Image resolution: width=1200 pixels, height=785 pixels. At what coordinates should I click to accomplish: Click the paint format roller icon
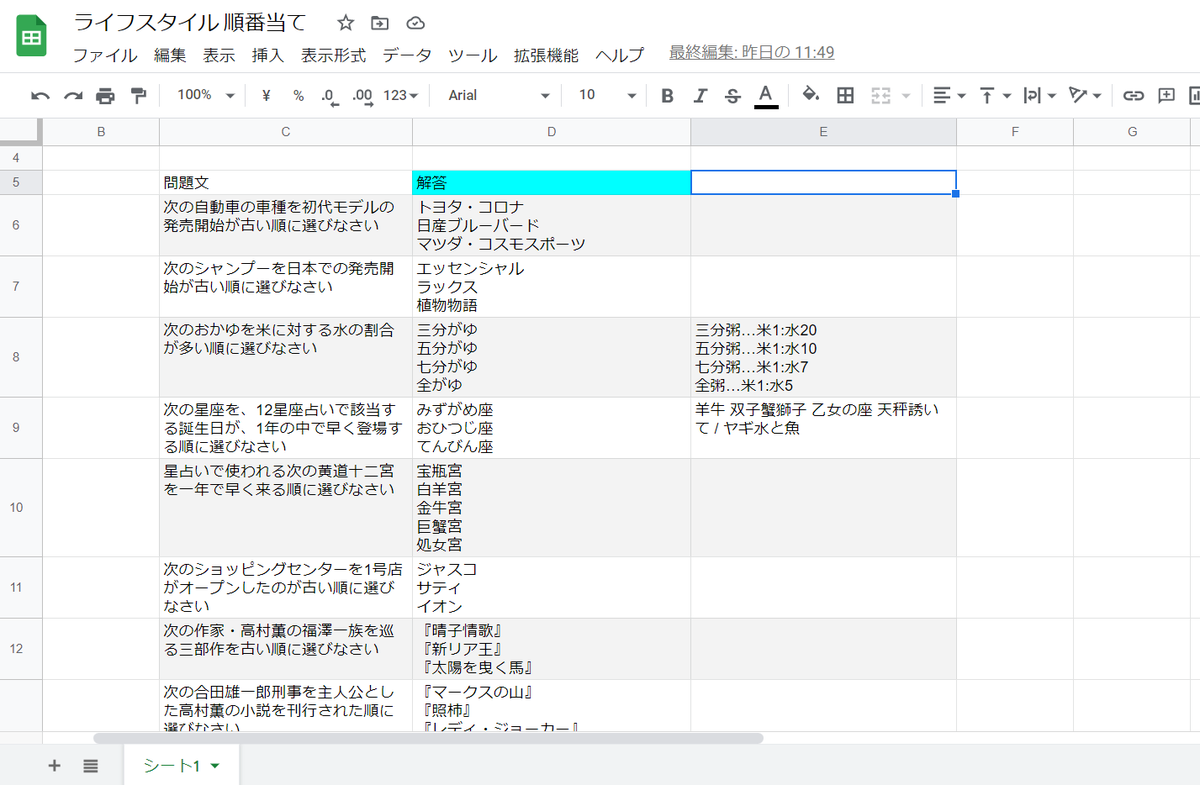138,95
